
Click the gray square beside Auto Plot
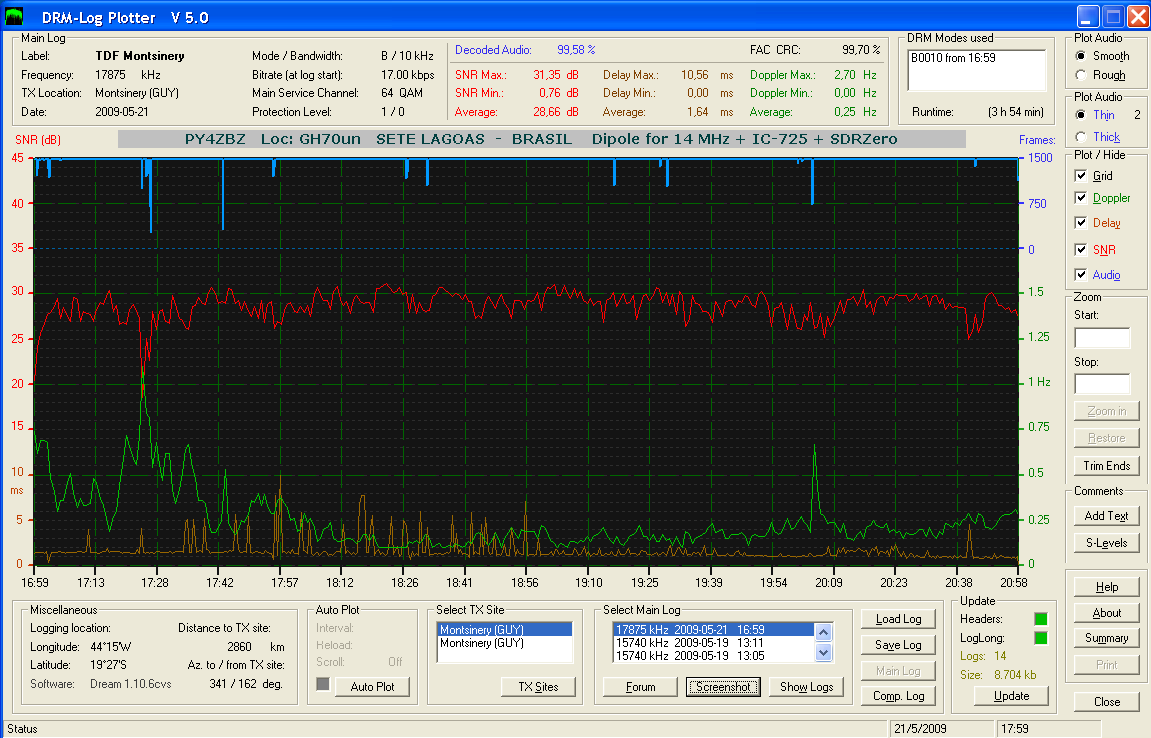(323, 684)
